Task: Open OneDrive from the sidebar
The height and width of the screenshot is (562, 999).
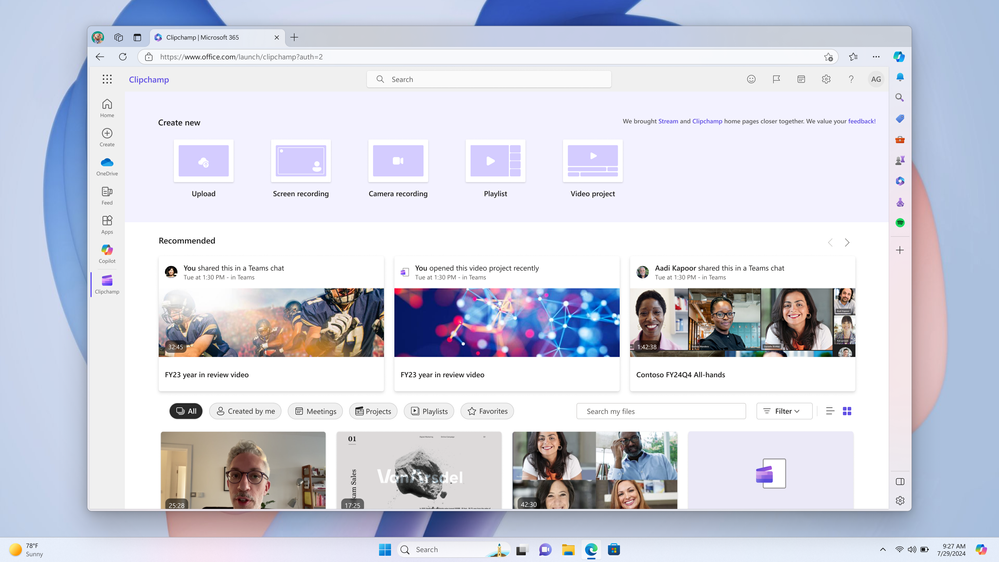Action: (107, 166)
